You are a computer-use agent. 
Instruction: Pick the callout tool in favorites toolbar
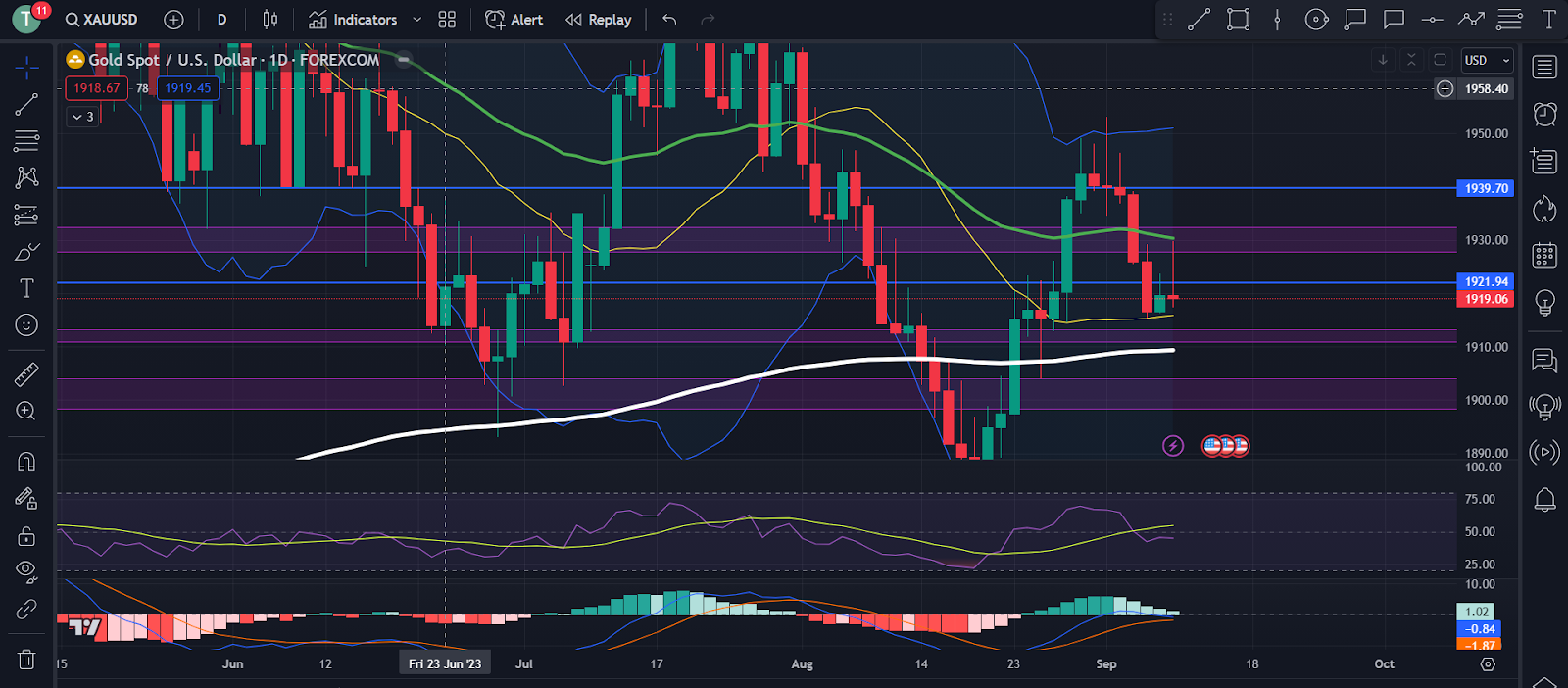click(x=1355, y=20)
